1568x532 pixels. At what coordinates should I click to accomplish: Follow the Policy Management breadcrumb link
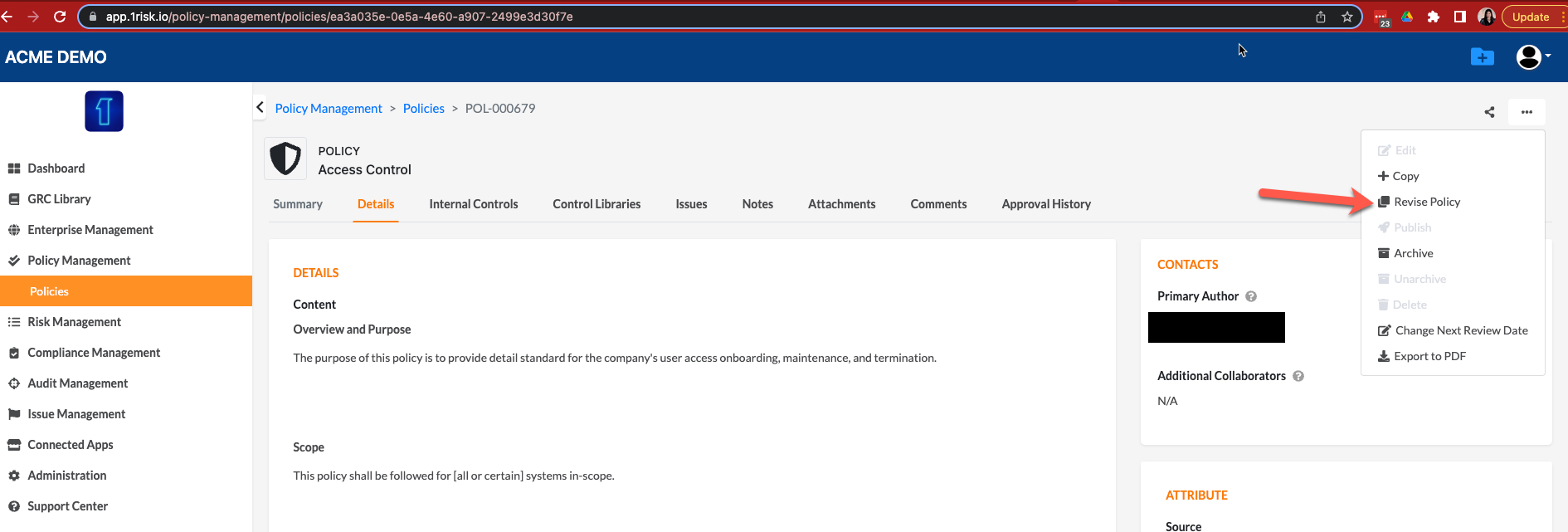(x=329, y=109)
